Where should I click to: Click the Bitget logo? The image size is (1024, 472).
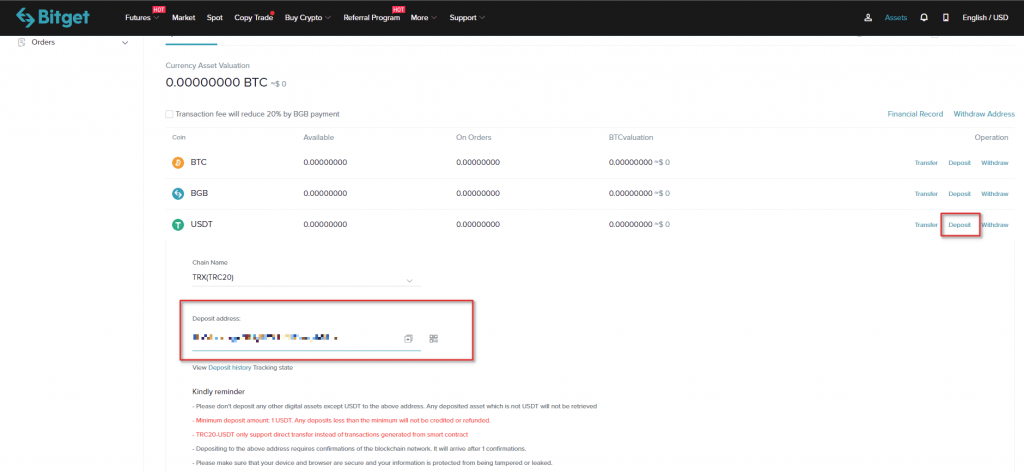point(53,18)
